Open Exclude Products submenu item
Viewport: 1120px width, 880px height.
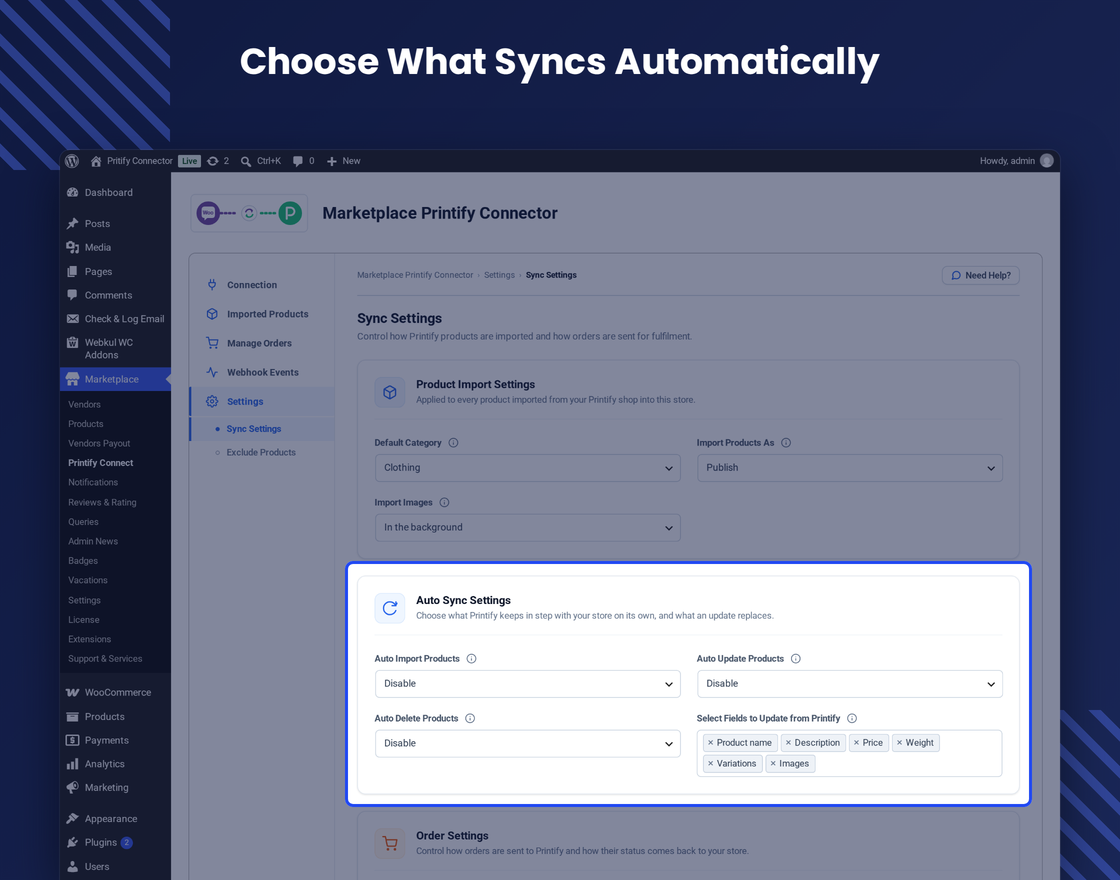(x=261, y=452)
